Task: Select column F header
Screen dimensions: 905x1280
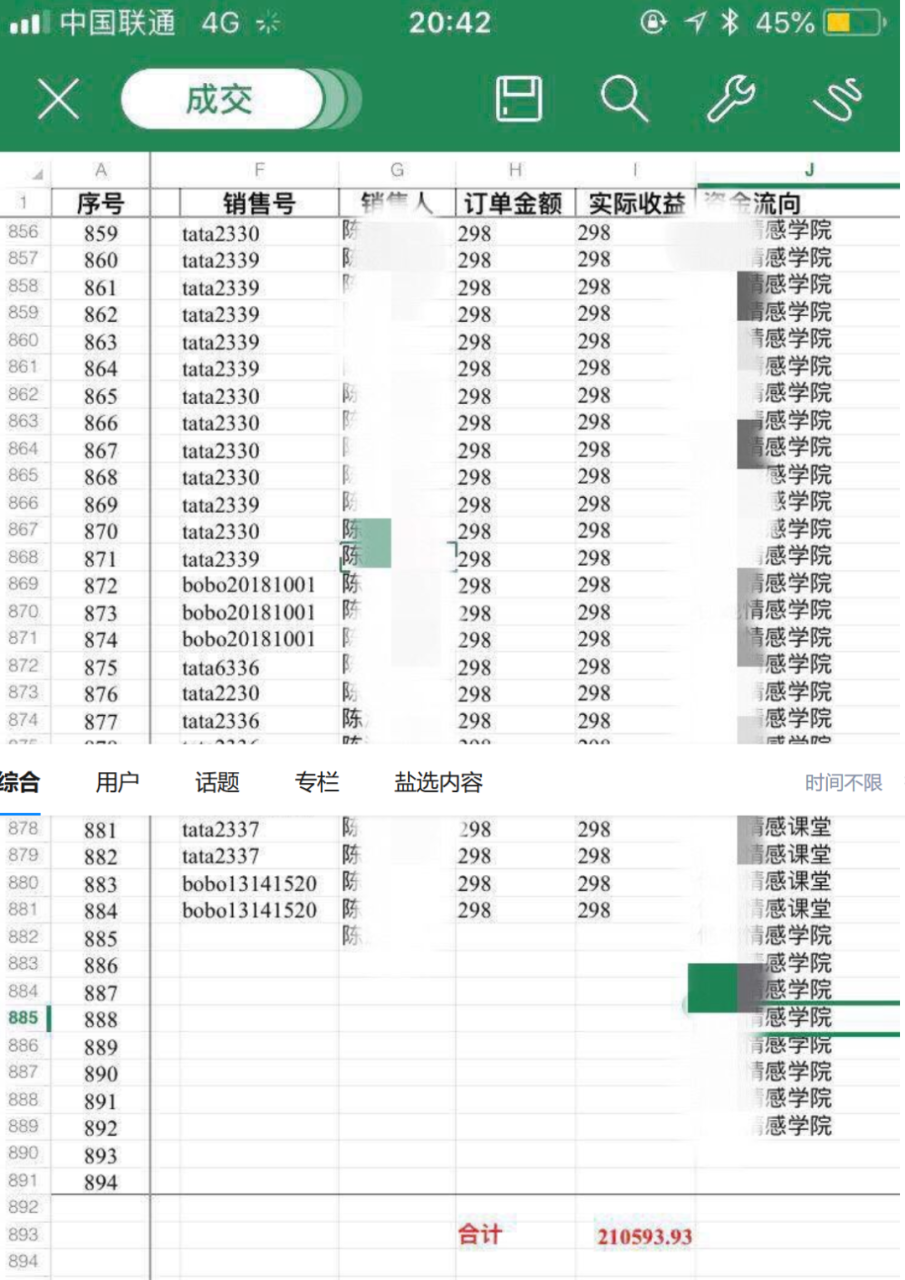Action: (x=259, y=171)
